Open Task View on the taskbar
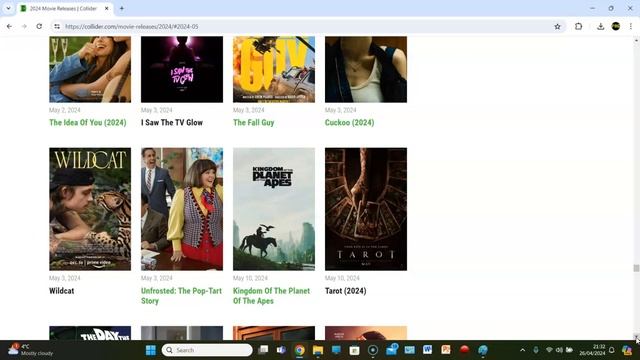The height and width of the screenshot is (360, 640). click(264, 350)
